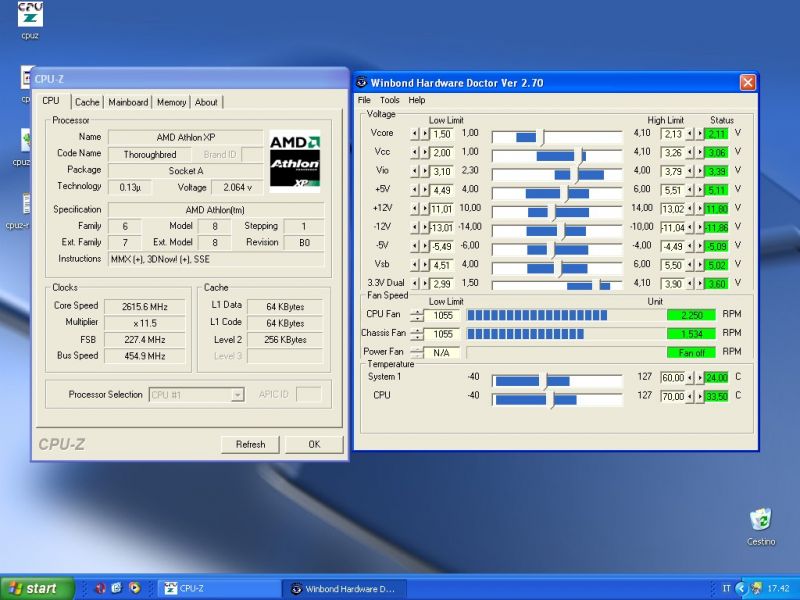The image size is (800, 600).
Task: Open the Mainboard tab in CPU-Z
Action: coord(128,102)
